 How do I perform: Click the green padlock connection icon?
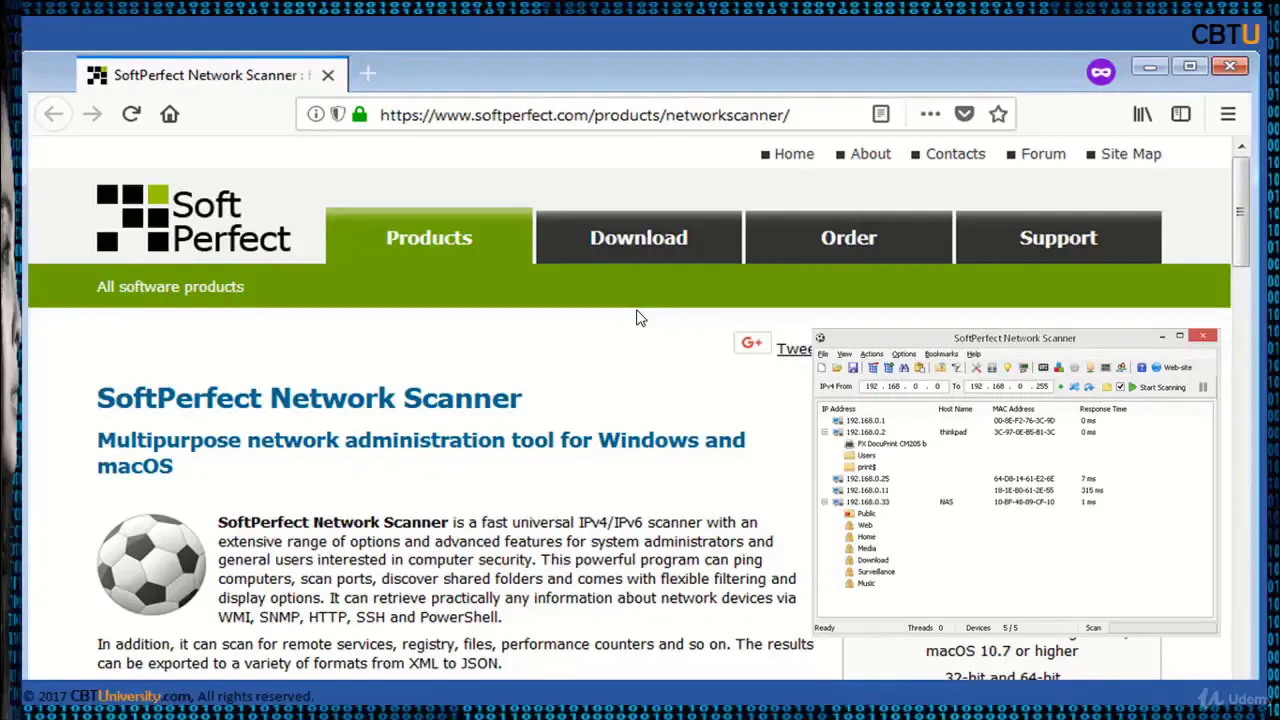click(x=359, y=114)
